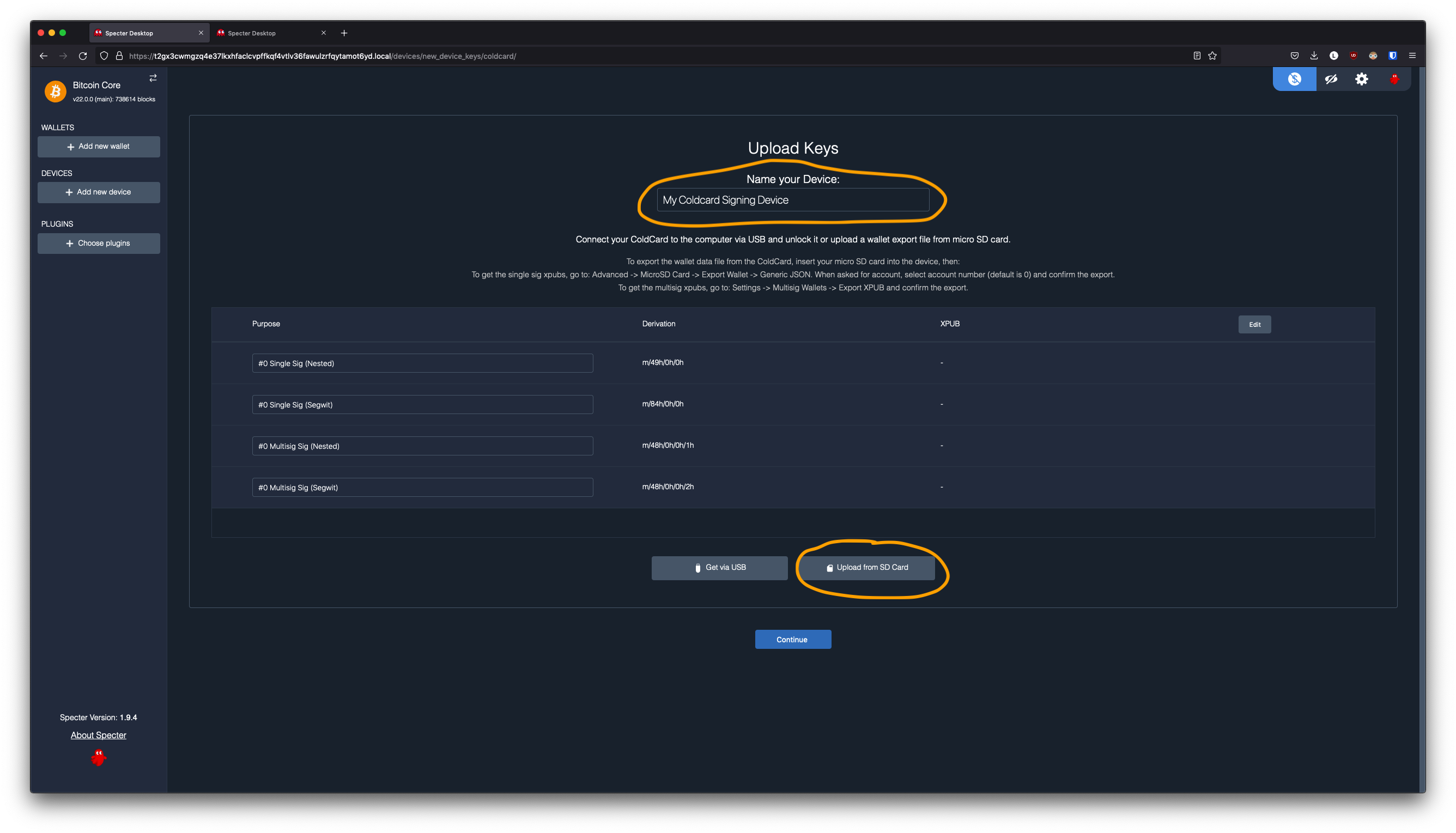
Task: Open the Firefox hamburger menu
Action: tap(1412, 56)
